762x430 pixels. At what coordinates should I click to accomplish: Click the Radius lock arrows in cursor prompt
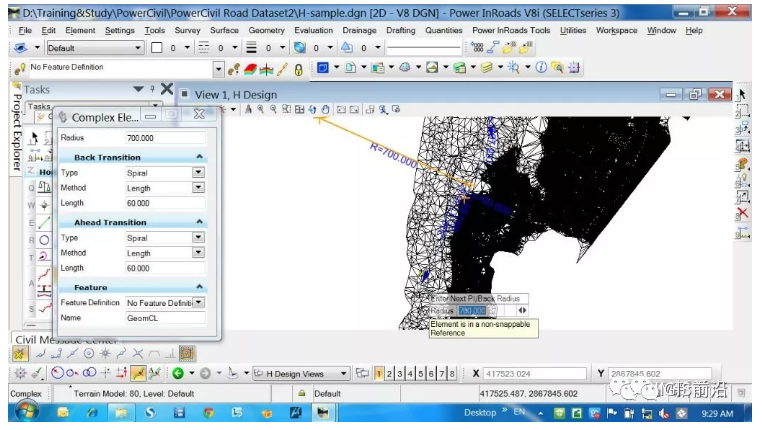pos(522,310)
